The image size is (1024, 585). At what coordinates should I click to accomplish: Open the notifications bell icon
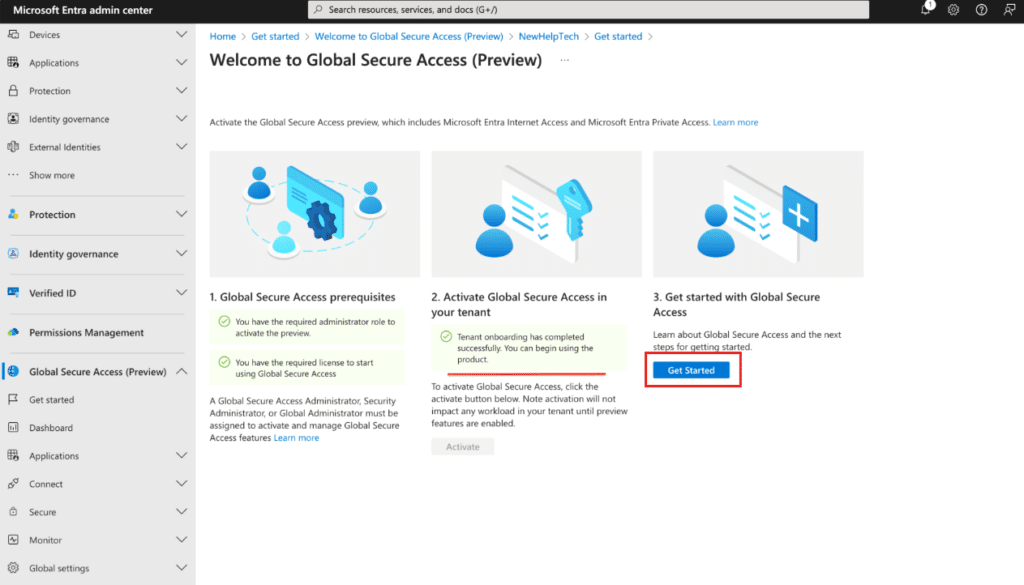click(925, 9)
